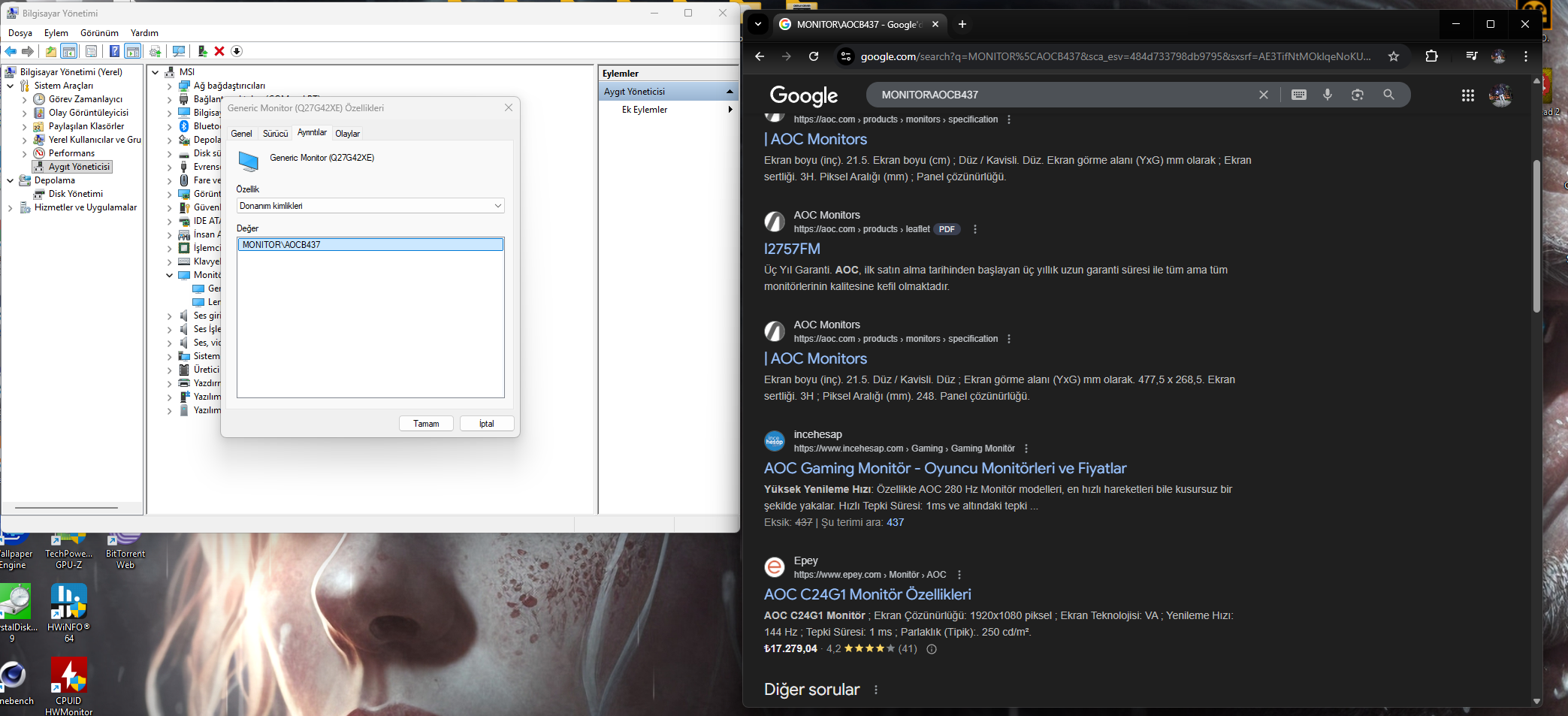Open Chrome tab search dropdown
Viewport: 1568px width, 716px height.
758,24
